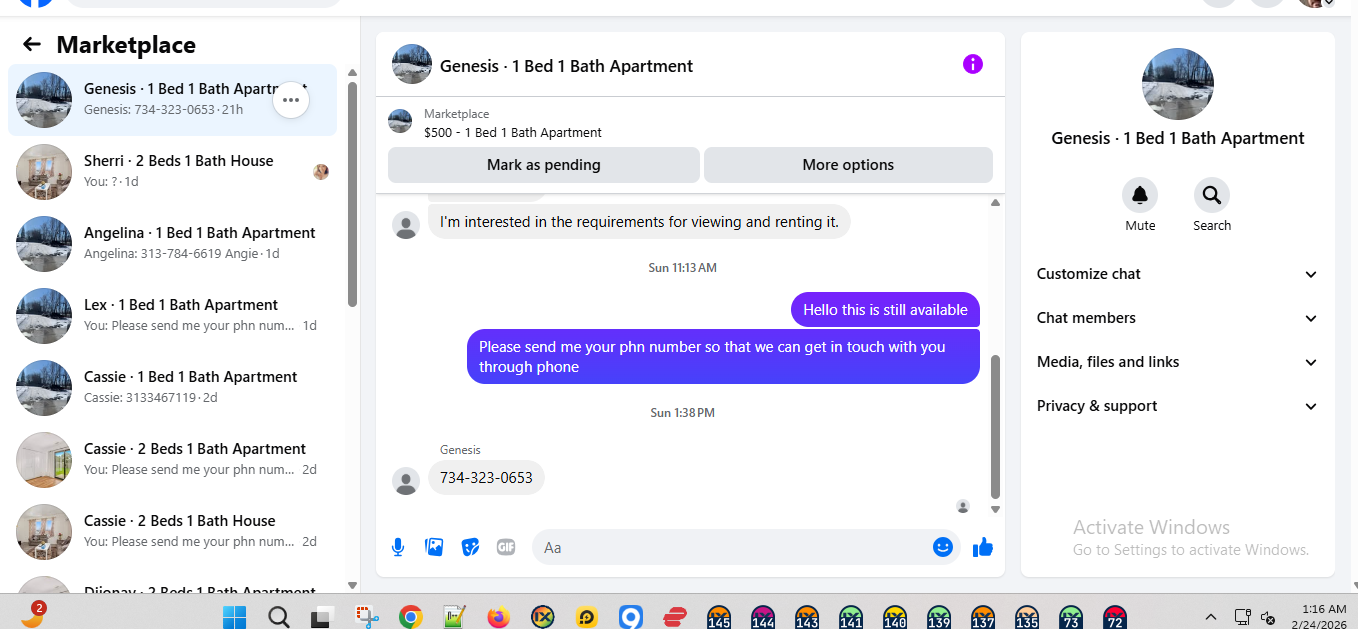This screenshot has width=1358, height=629.
Task: Attach a photo using the image icon
Action: [x=434, y=547]
